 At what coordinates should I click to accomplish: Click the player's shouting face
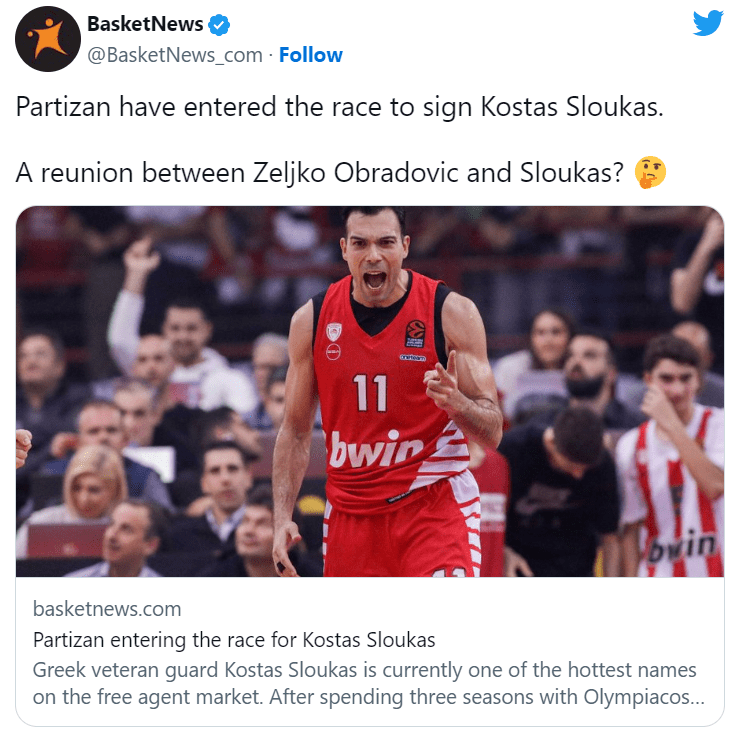(375, 260)
